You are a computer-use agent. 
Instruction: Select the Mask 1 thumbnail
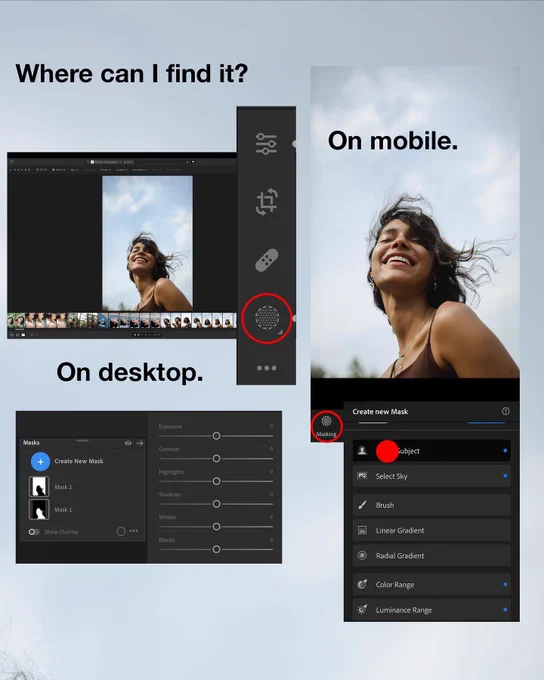39,509
